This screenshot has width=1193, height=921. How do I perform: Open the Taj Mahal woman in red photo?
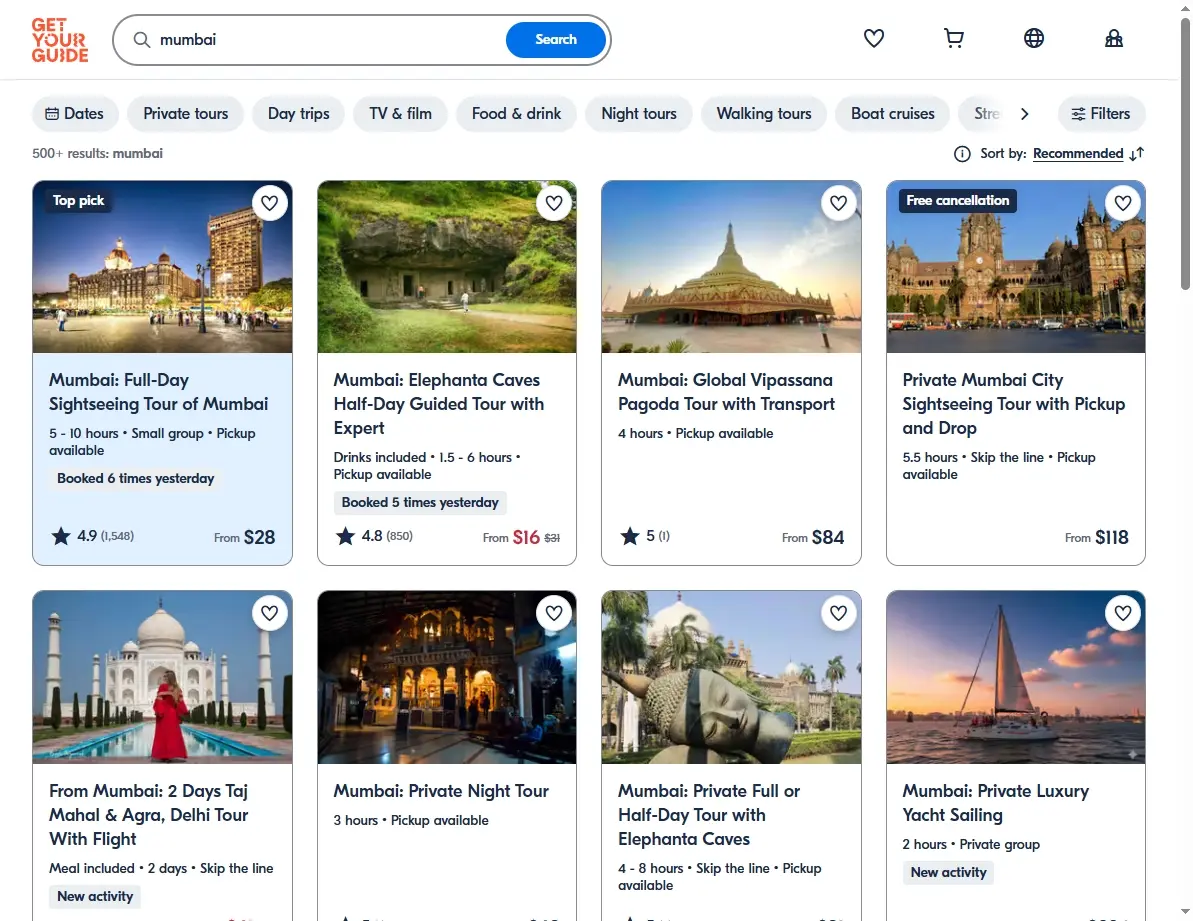(x=162, y=677)
